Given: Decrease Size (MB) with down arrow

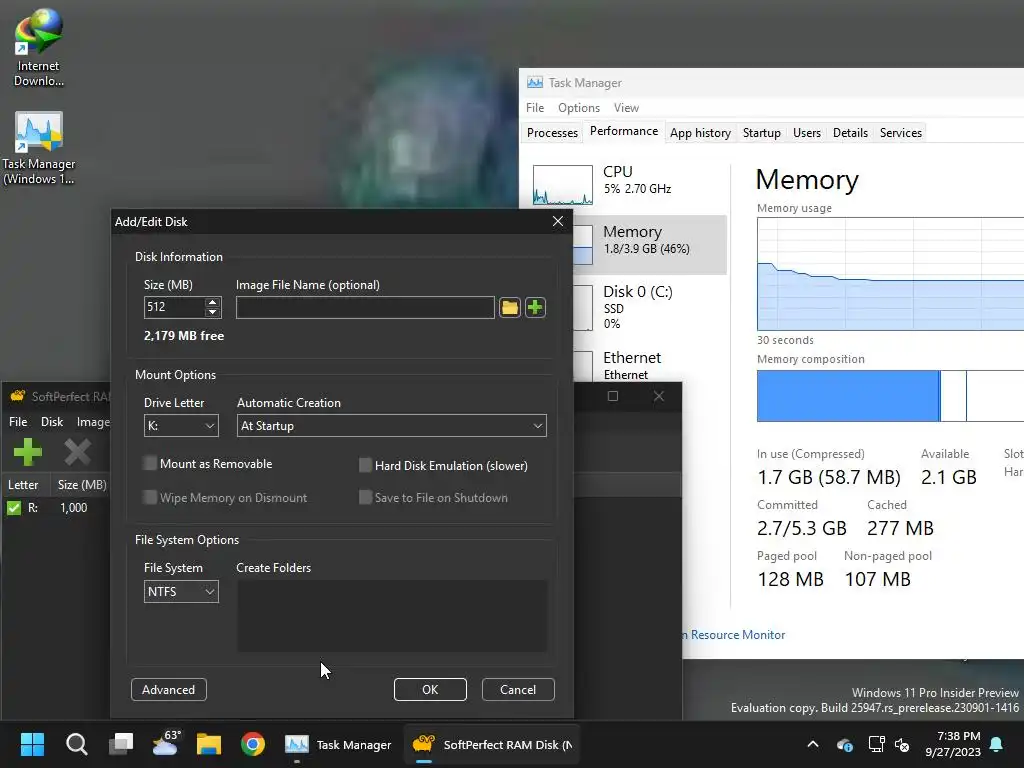Looking at the screenshot, I should [212, 312].
